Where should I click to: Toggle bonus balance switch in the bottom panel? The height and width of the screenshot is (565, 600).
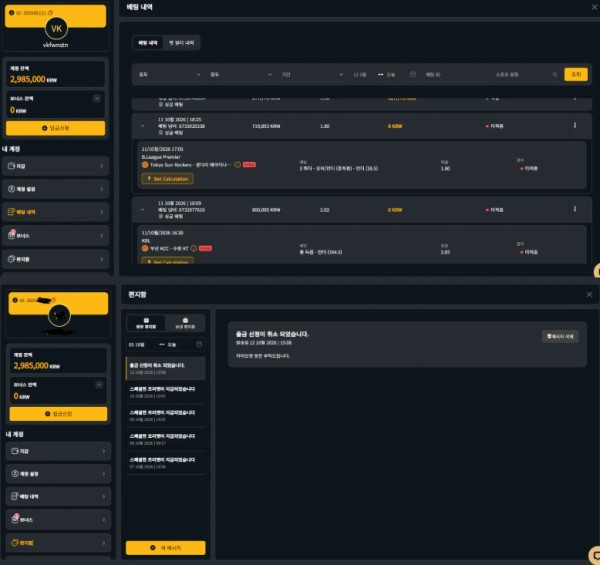(x=99, y=385)
